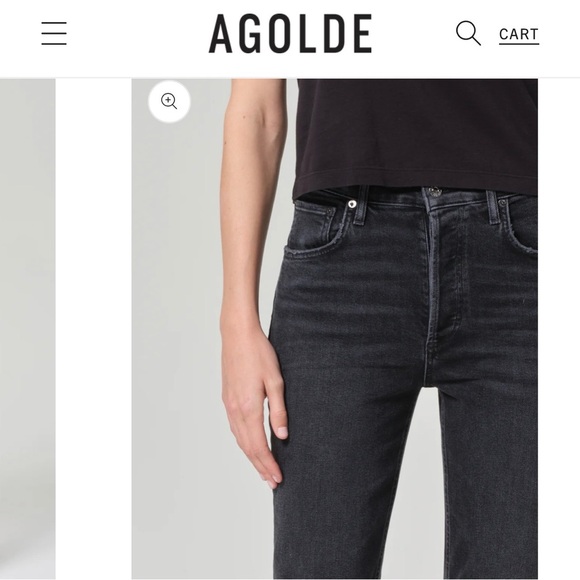The width and height of the screenshot is (580, 580).
Task: Open the search magnifier icon
Action: click(468, 33)
